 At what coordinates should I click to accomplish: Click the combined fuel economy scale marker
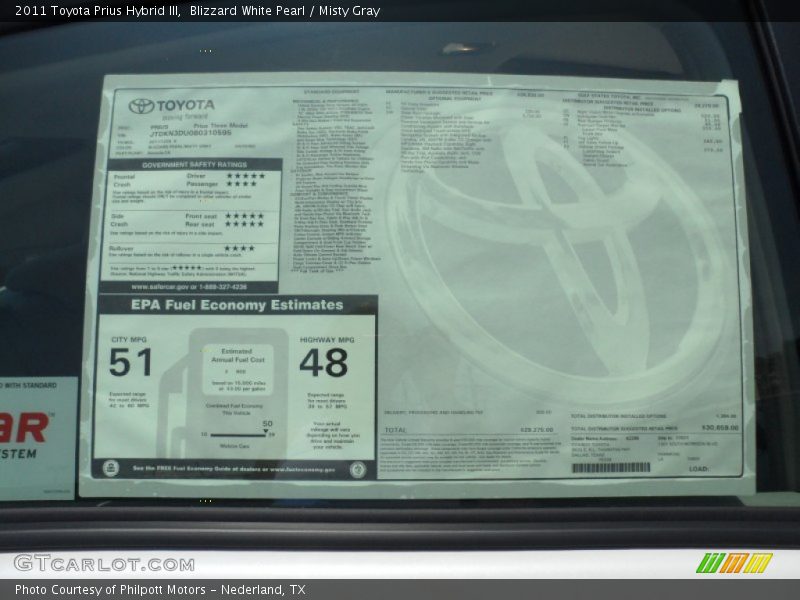point(267,430)
